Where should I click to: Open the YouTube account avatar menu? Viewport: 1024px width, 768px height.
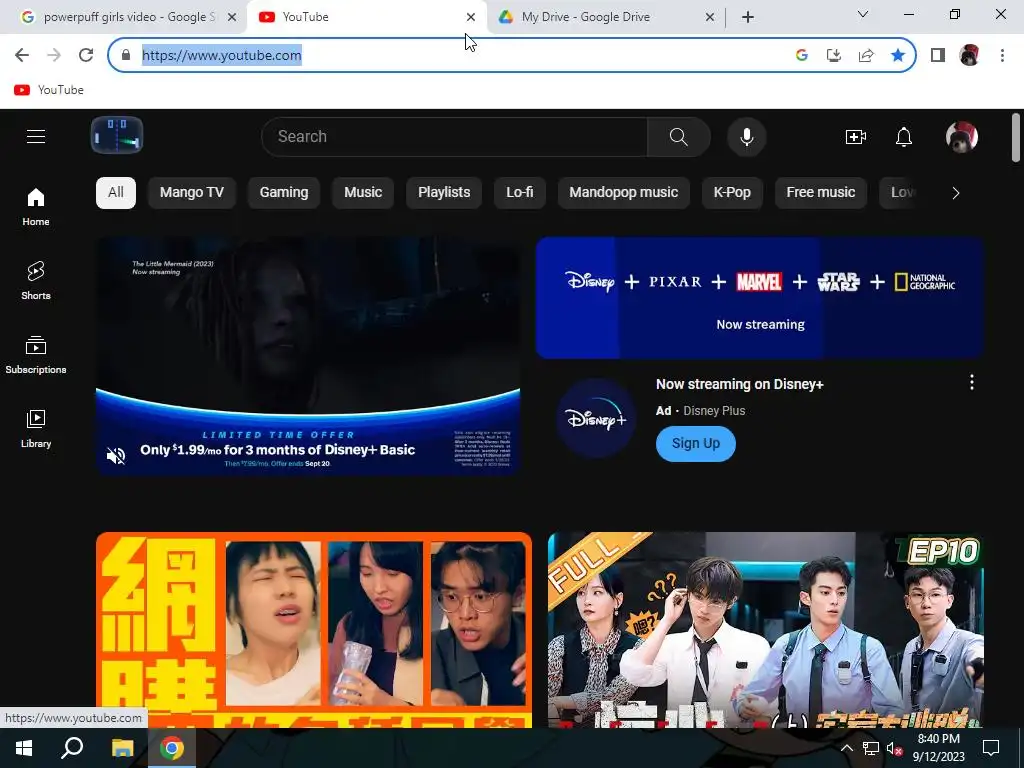961,136
